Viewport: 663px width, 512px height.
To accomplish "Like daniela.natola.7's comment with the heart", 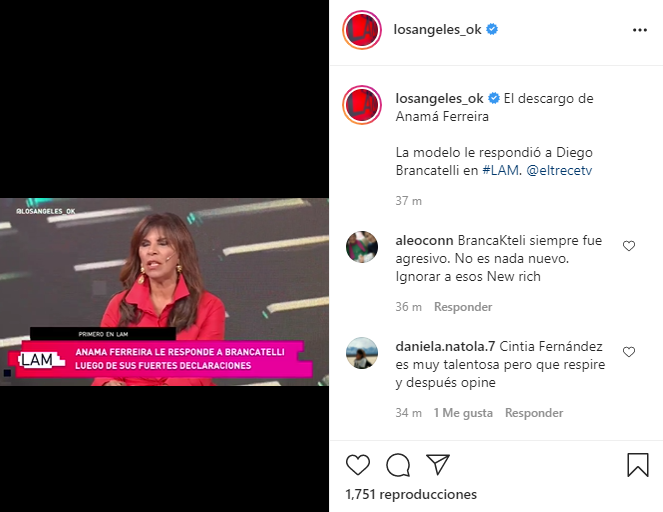I will 629,352.
